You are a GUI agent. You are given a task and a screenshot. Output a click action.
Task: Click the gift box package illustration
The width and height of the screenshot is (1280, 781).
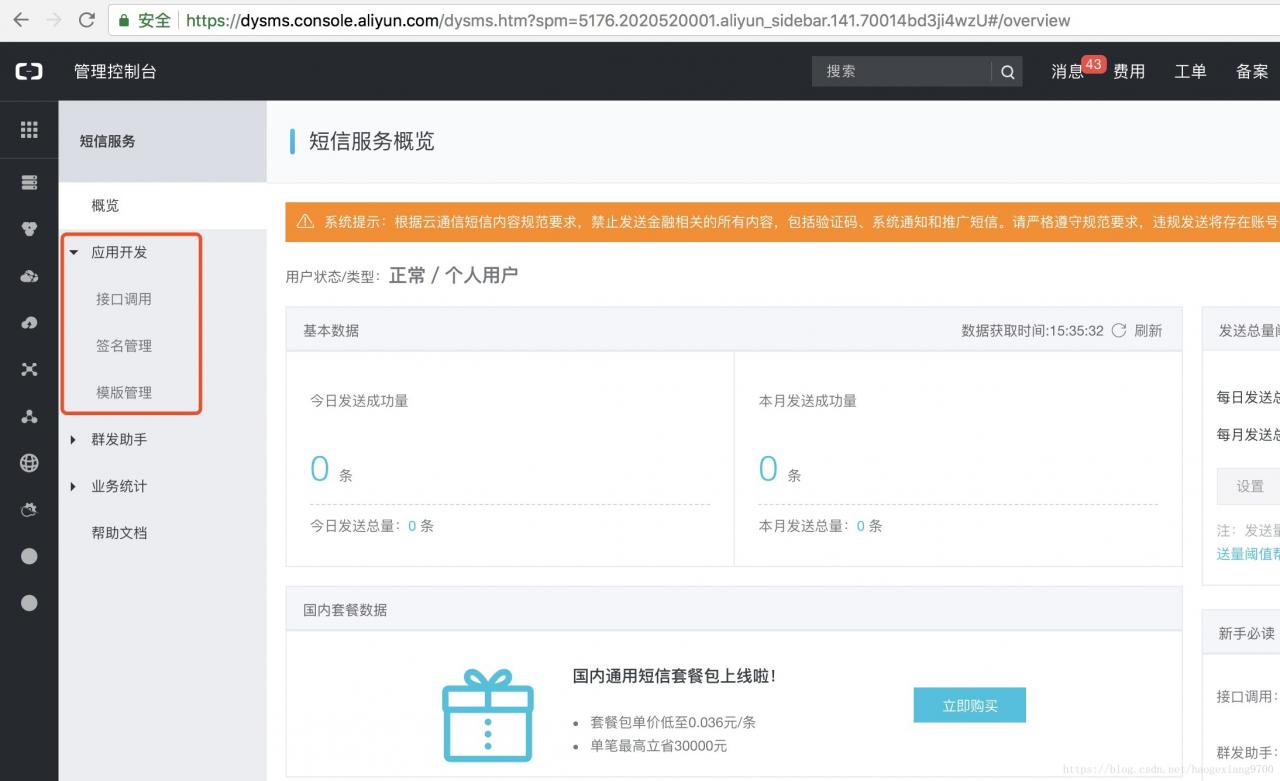488,716
